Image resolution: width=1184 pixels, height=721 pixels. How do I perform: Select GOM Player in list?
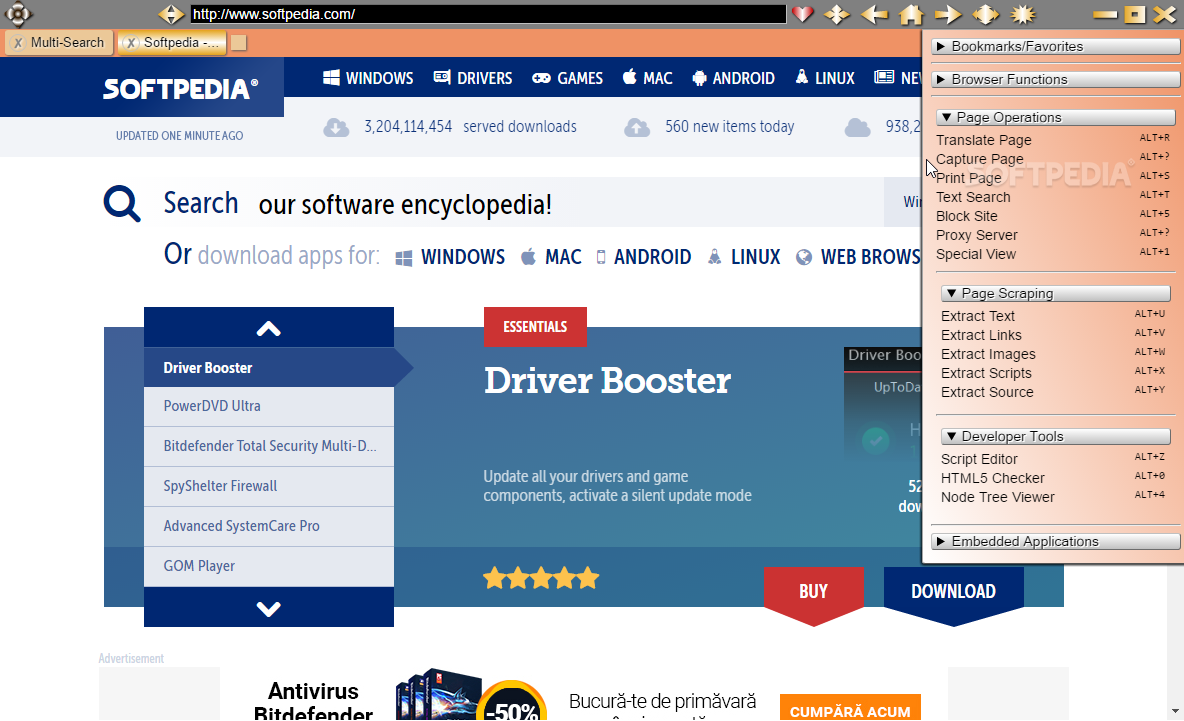[269, 566]
